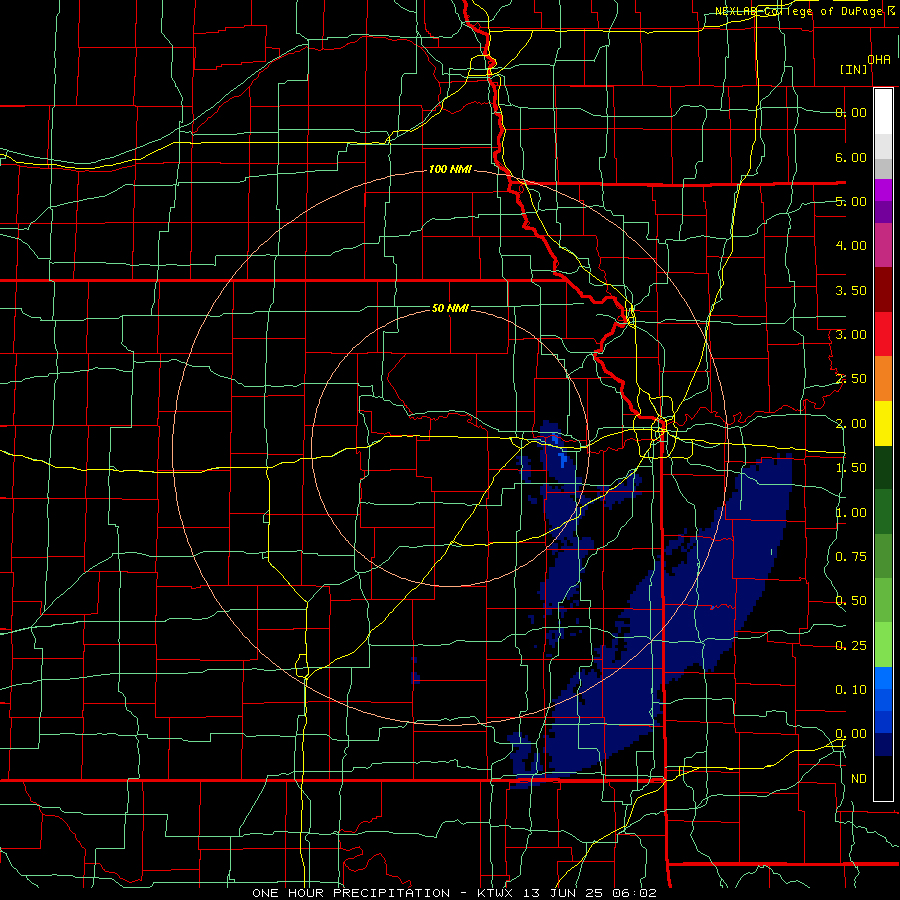
Task: Click the orange swatch in the color legend
Action: (x=883, y=378)
